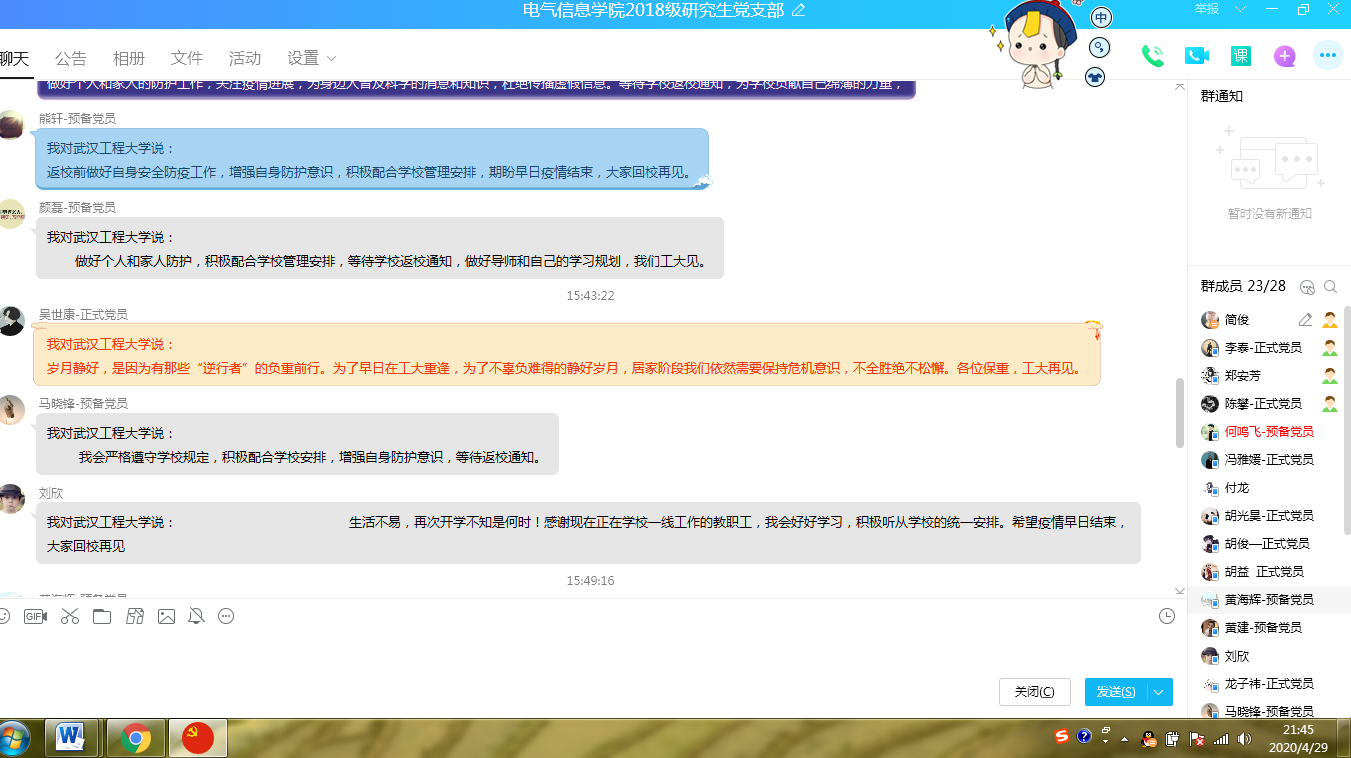Click the scissors screenshot tool
The image size is (1351, 758).
(x=69, y=616)
